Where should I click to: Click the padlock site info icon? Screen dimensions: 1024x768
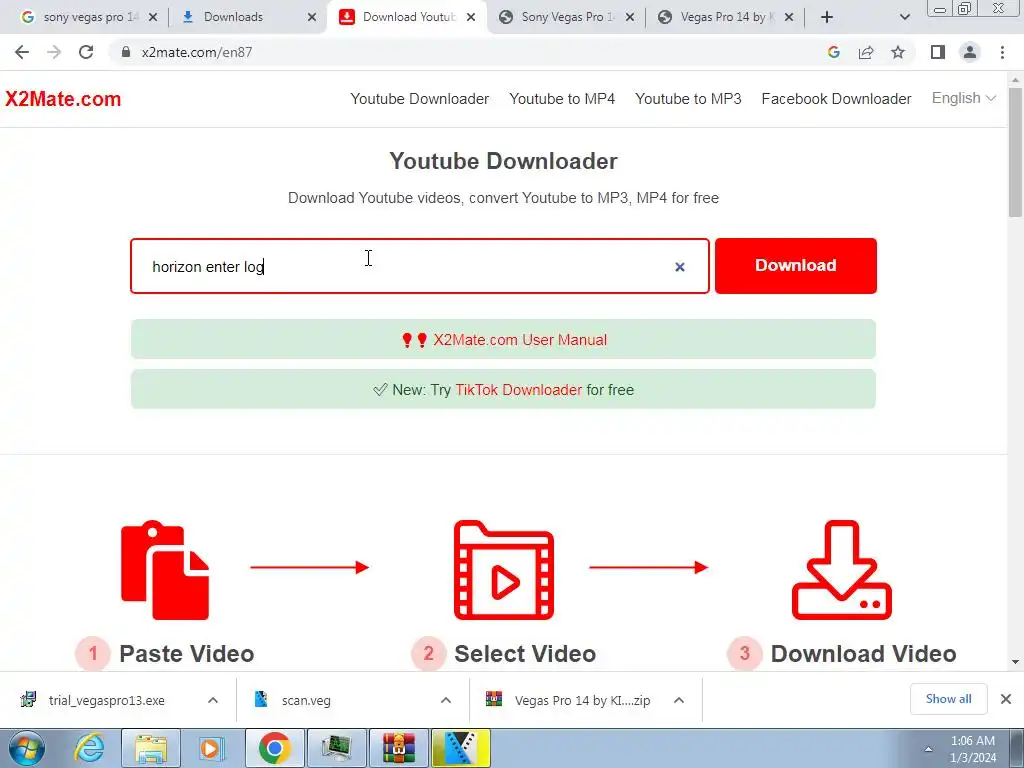click(126, 52)
